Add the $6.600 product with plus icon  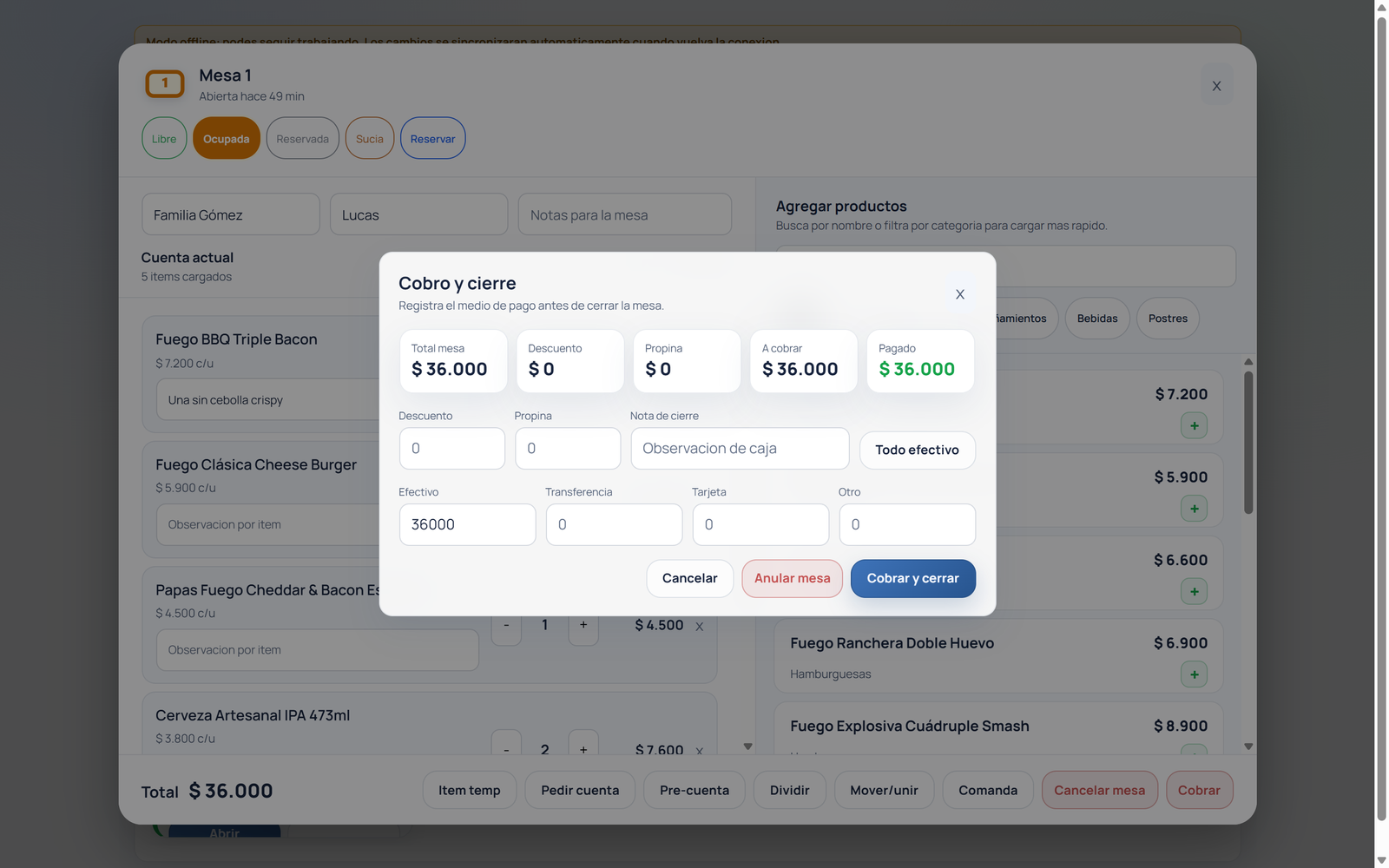(1194, 592)
